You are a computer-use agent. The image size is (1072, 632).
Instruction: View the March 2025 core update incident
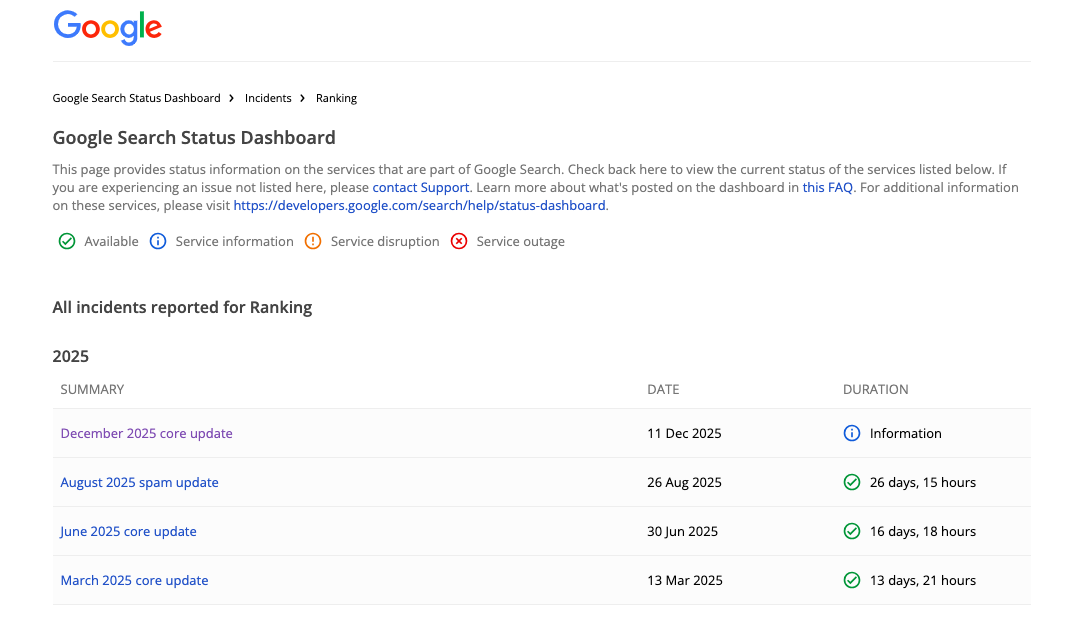(x=134, y=580)
